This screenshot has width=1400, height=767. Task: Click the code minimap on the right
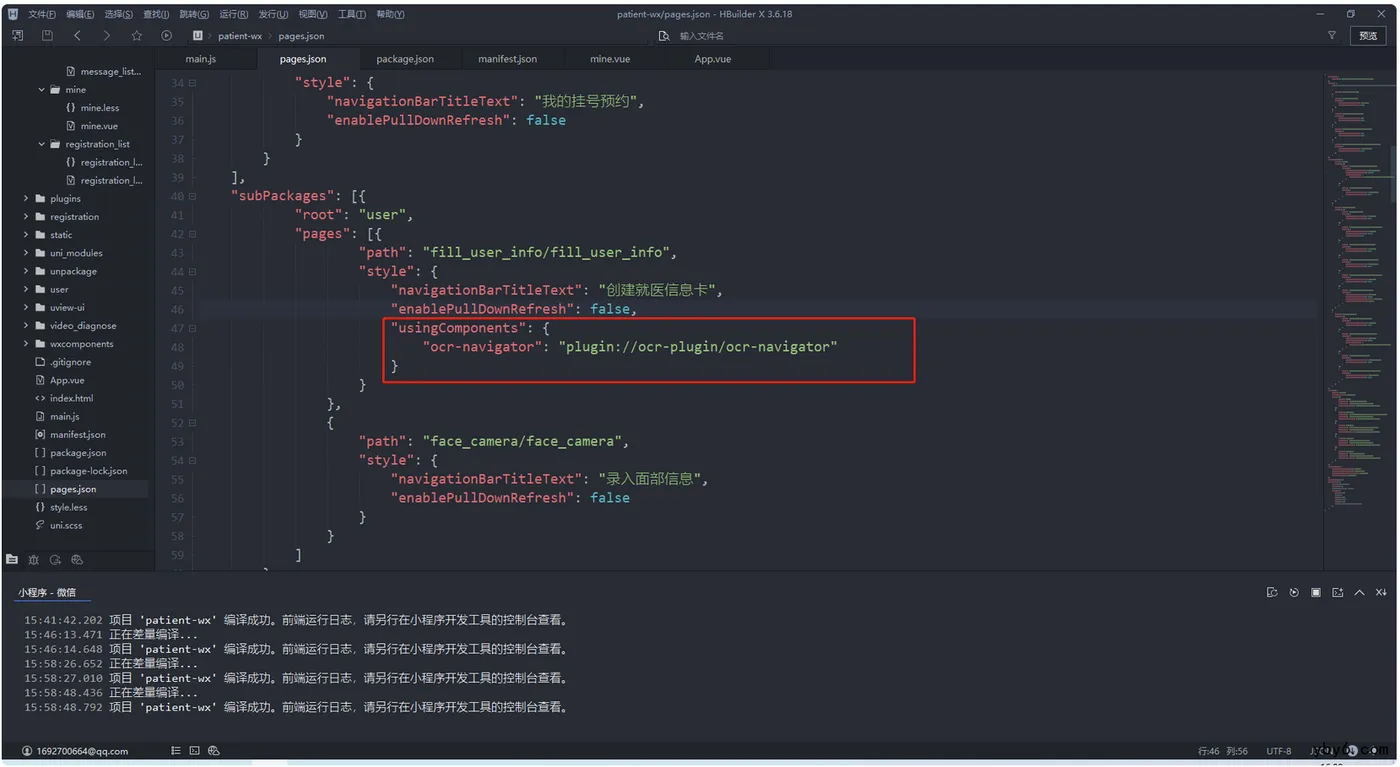[x=1357, y=290]
